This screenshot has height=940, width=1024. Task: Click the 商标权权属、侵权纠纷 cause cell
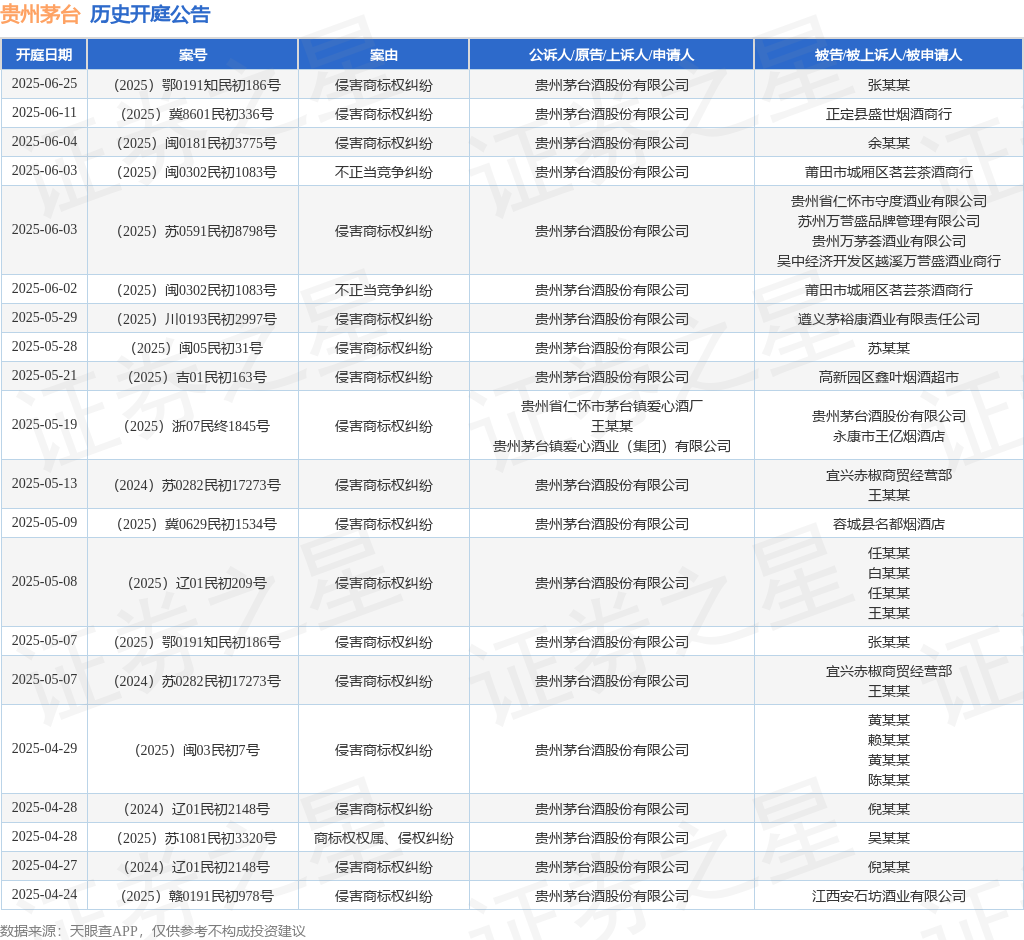coord(383,838)
